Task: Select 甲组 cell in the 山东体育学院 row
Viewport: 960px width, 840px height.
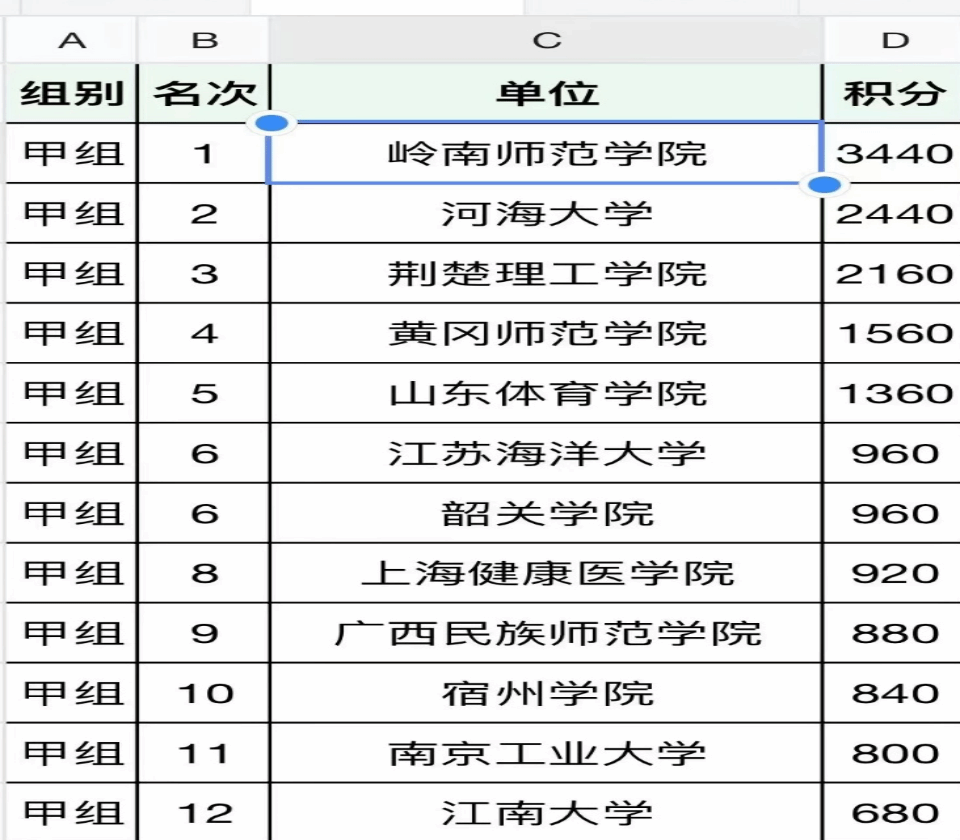Action: coord(72,393)
